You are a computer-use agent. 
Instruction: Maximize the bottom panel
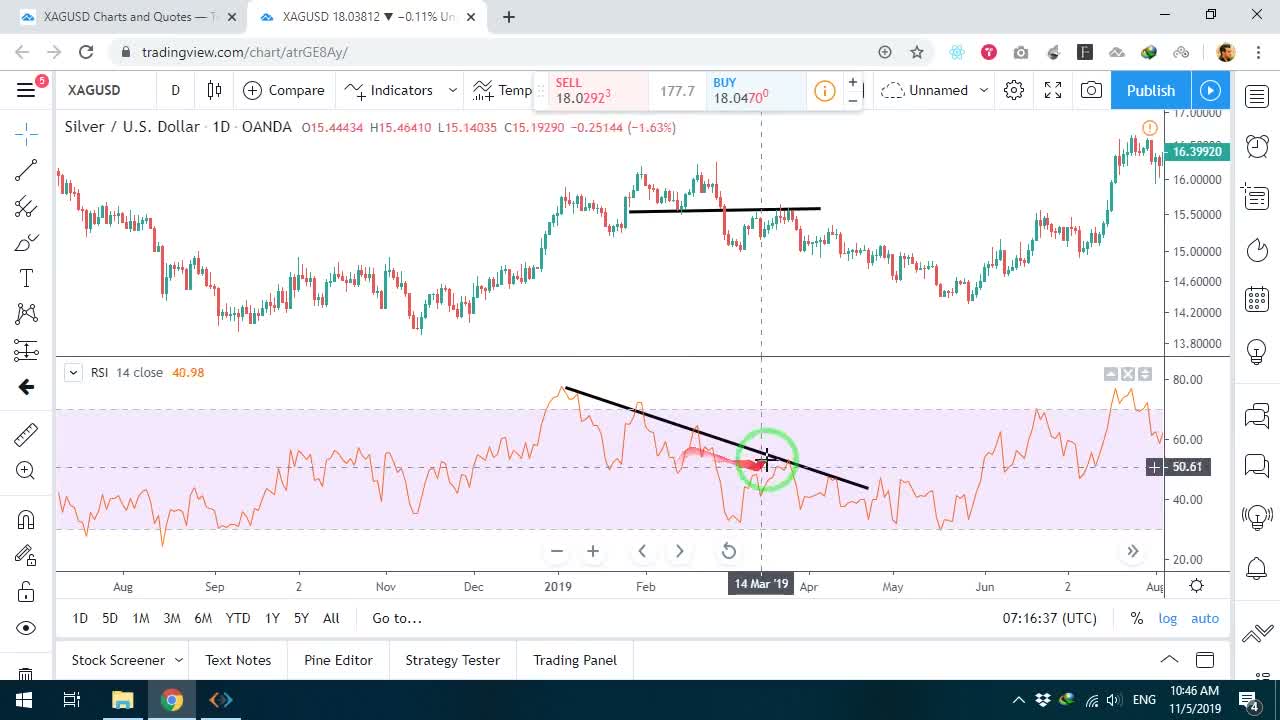tap(1205, 659)
